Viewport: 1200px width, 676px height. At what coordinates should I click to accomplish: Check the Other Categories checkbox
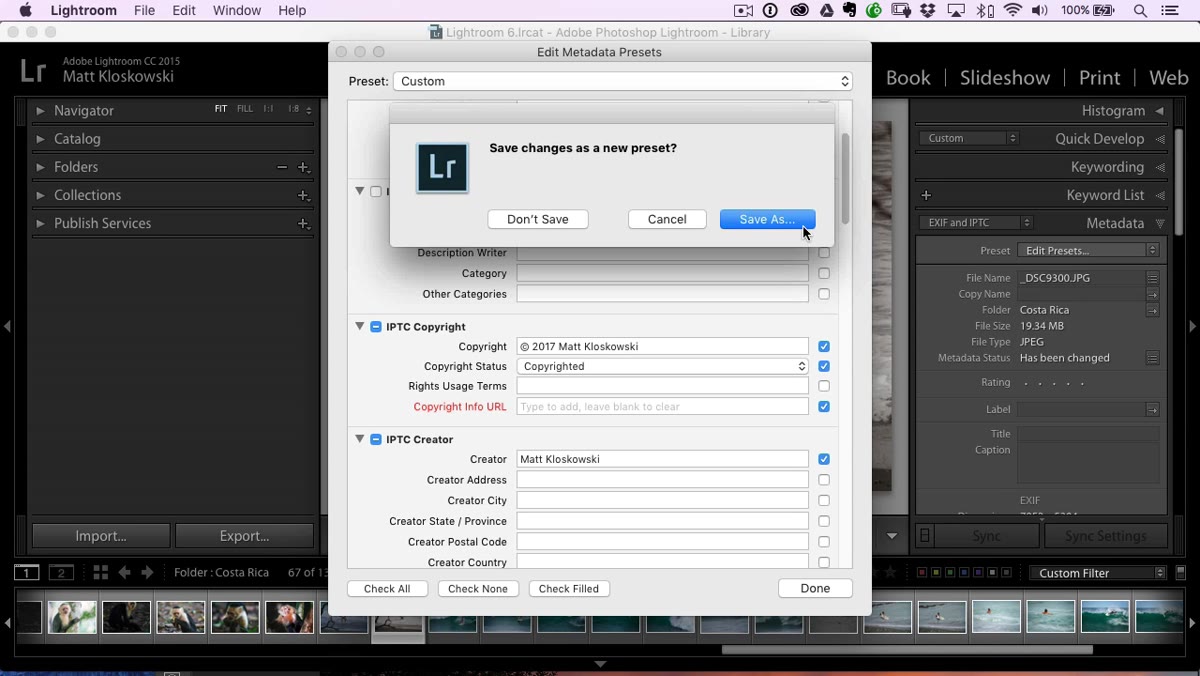[x=824, y=294]
